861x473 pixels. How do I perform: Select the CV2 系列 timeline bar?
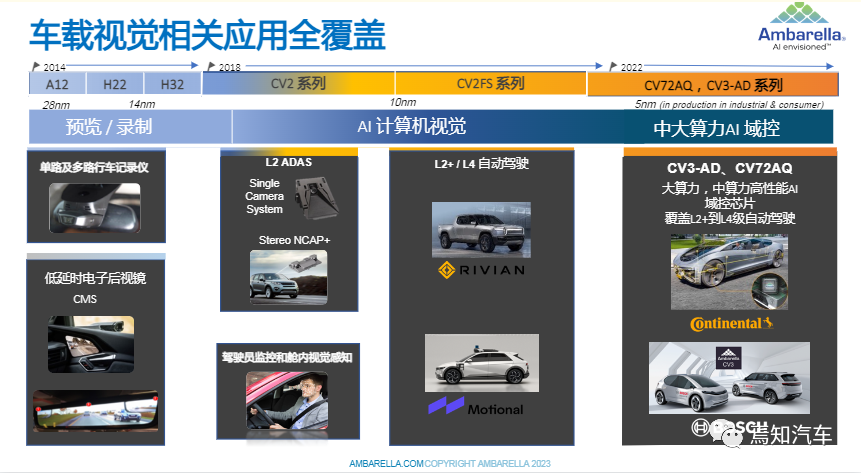click(x=298, y=85)
